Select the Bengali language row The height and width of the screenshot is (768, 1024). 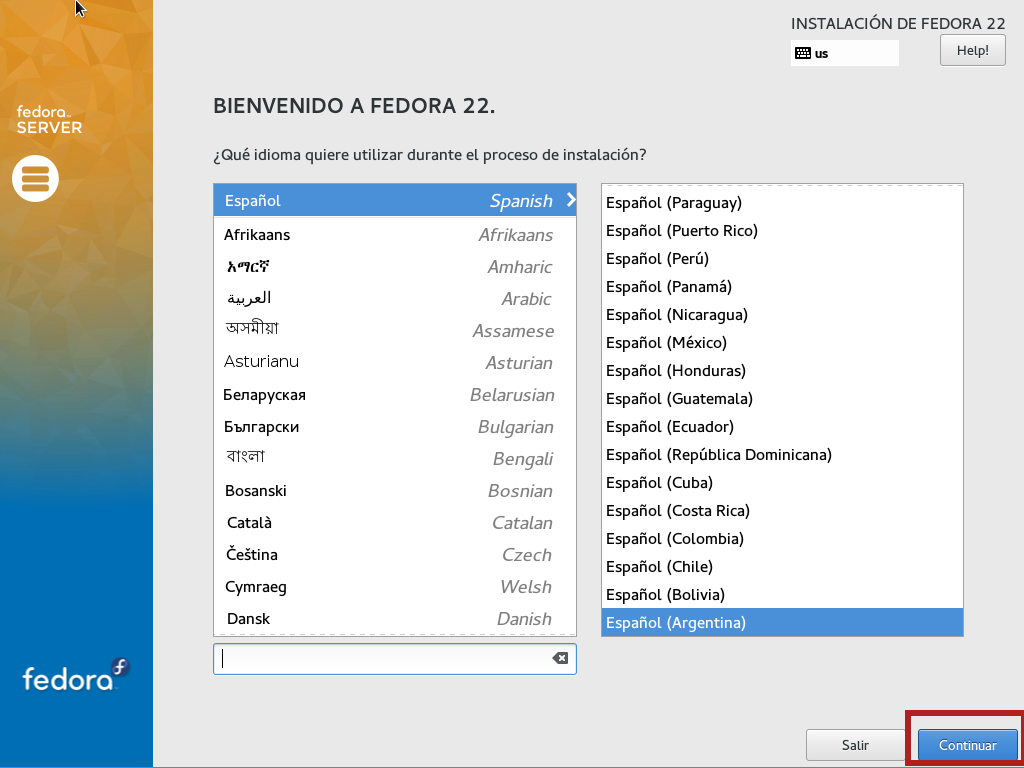click(394, 458)
